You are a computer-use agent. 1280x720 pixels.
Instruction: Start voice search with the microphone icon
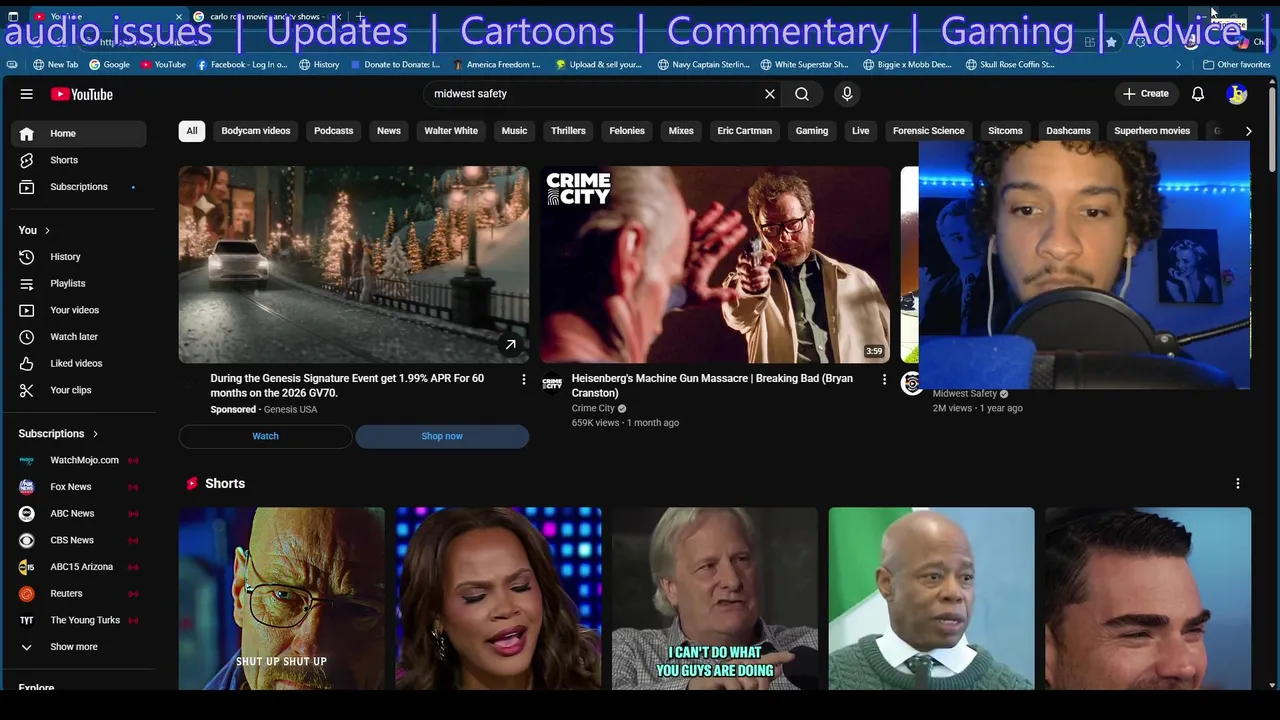(847, 94)
